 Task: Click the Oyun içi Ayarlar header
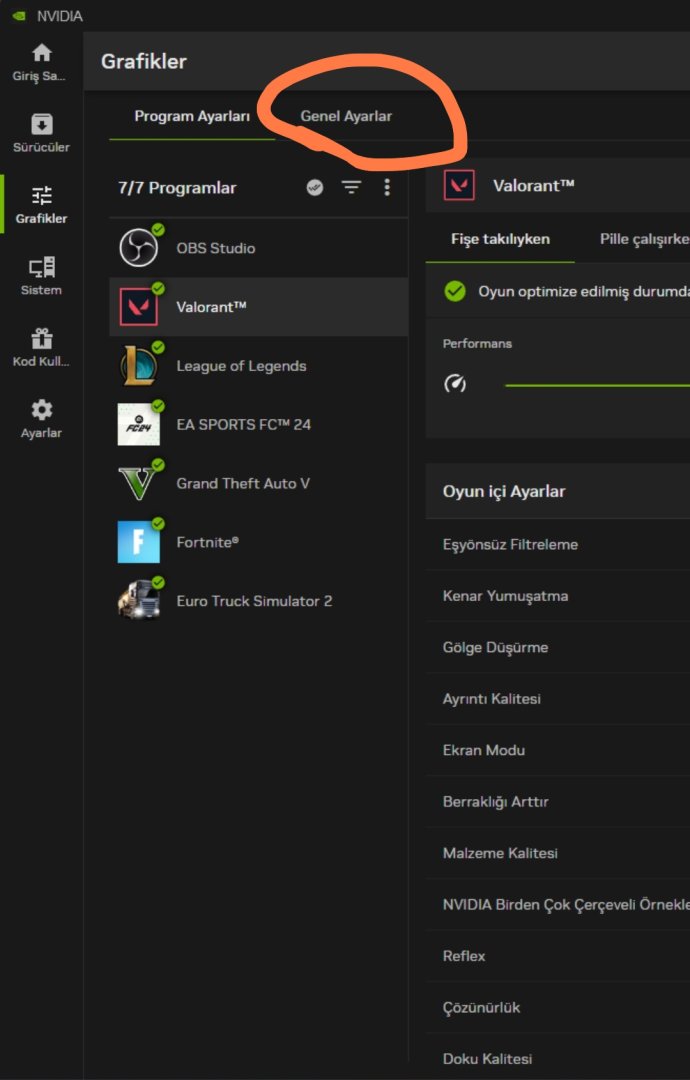click(558, 491)
